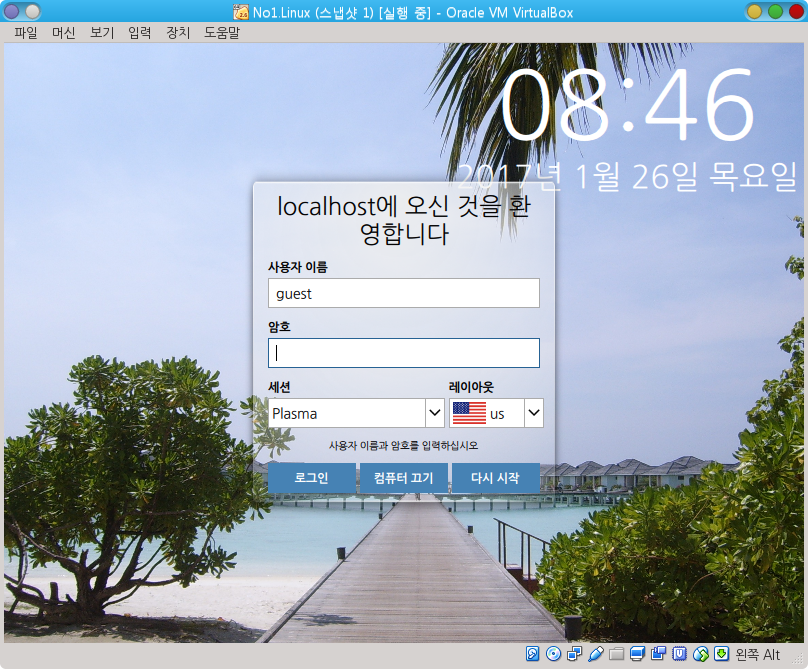Open the 보기 menu
Screen dimensions: 808x669
coord(102,33)
